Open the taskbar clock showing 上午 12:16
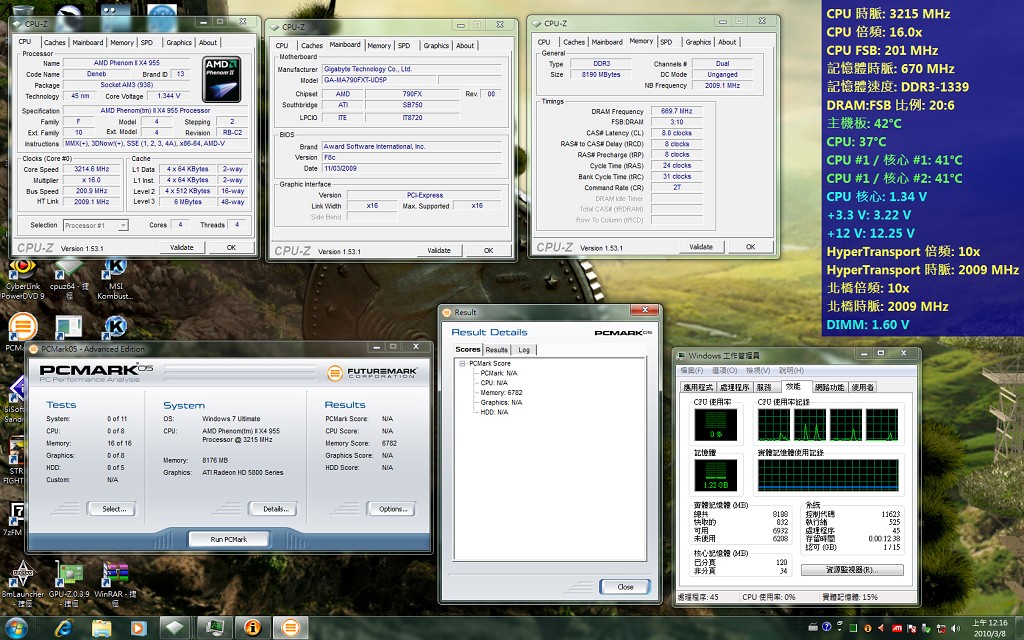 point(989,628)
